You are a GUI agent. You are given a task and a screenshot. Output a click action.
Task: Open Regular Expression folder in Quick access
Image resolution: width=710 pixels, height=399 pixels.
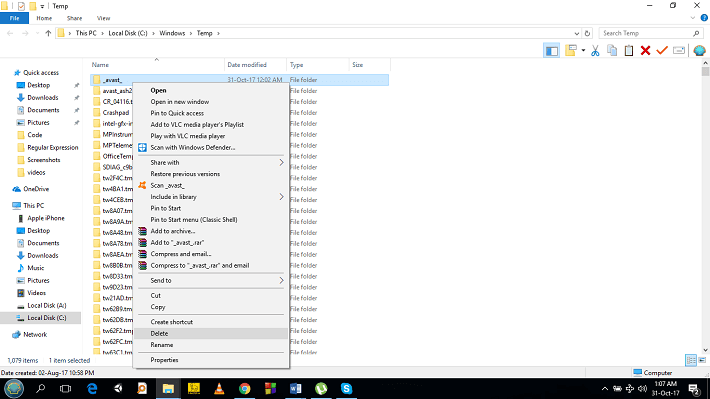[53, 148]
